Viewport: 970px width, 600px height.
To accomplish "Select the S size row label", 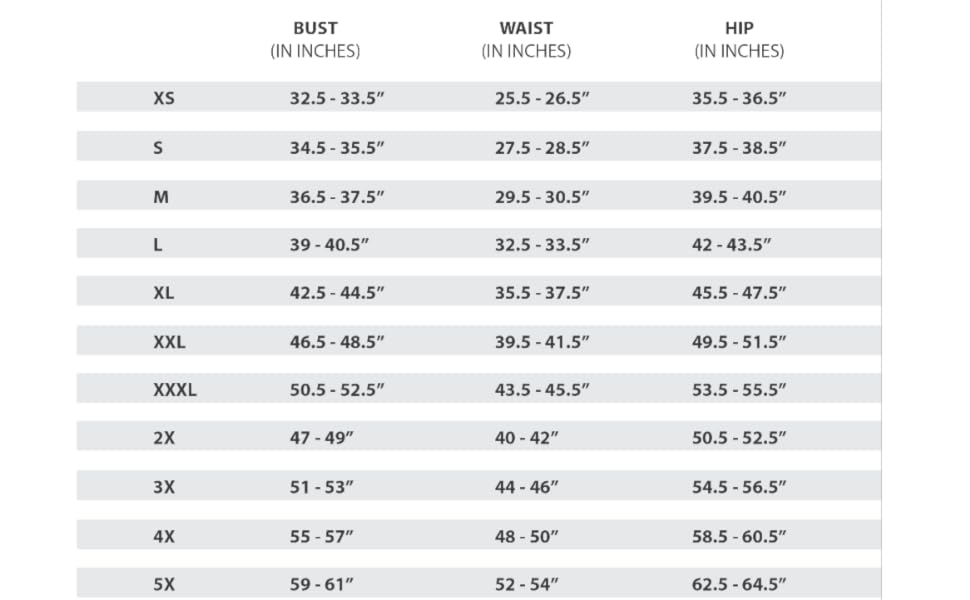I will point(158,148).
